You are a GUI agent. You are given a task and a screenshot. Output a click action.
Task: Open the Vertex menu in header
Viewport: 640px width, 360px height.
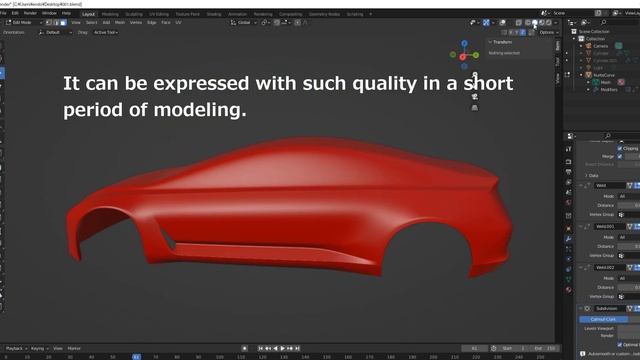[136, 23]
